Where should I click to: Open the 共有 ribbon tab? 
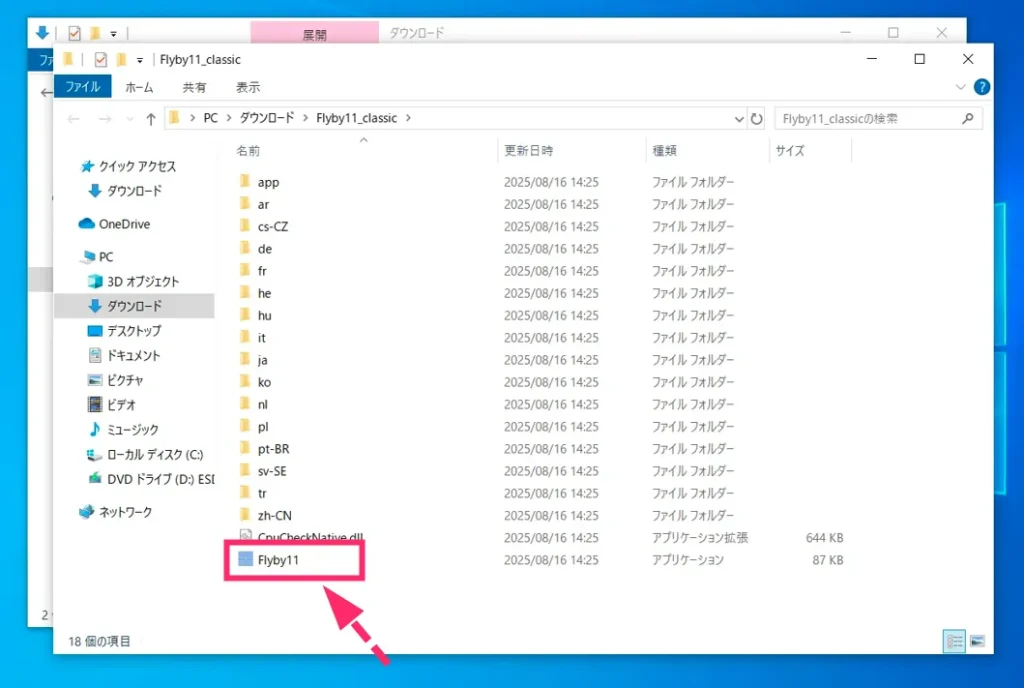[x=194, y=87]
